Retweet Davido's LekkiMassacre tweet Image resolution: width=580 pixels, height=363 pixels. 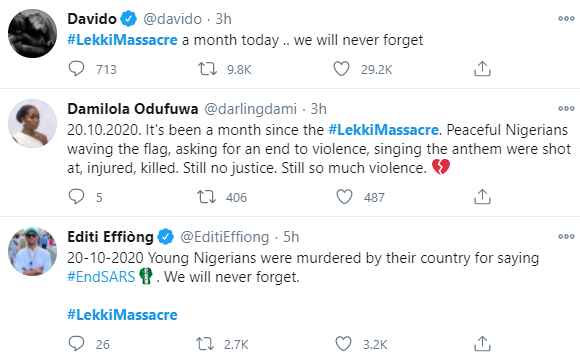pyautogui.click(x=208, y=69)
